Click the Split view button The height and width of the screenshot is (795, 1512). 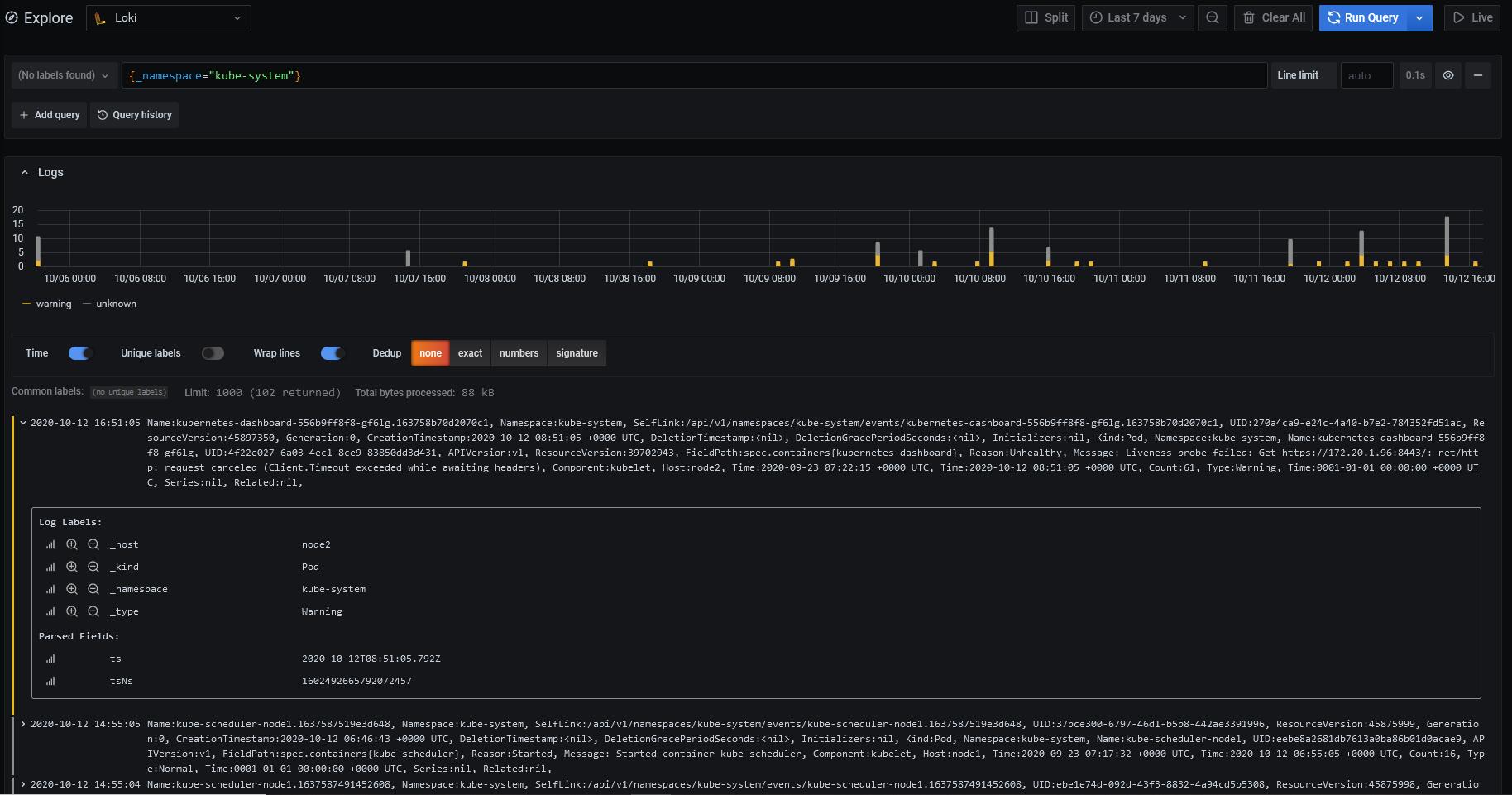[1046, 17]
